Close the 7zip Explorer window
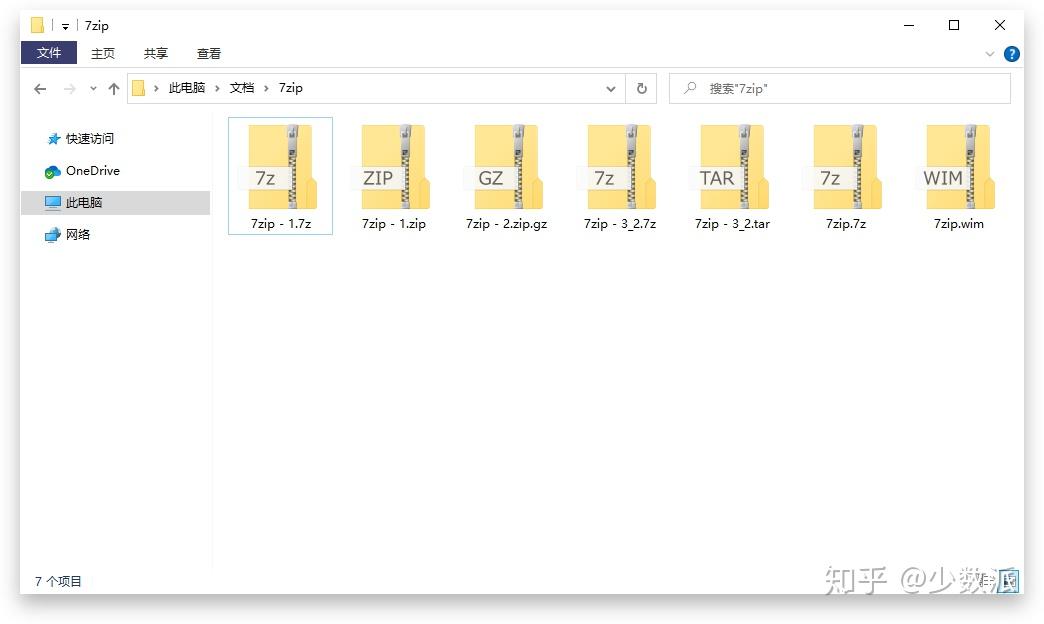The width and height of the screenshot is (1044, 624). [x=999, y=25]
